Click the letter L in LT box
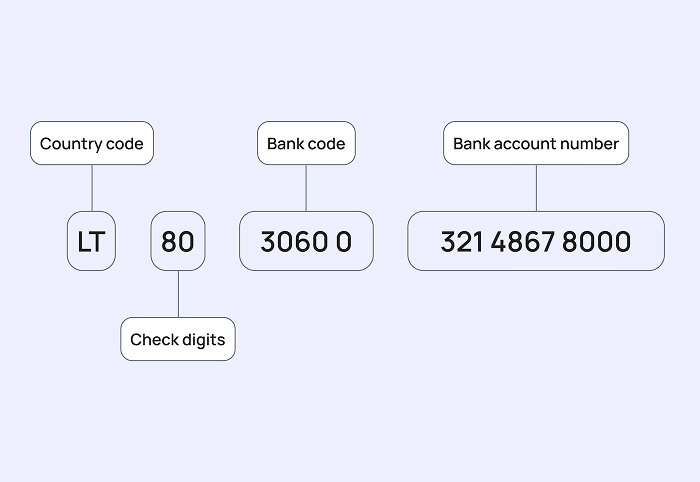 pyautogui.click(x=83, y=241)
